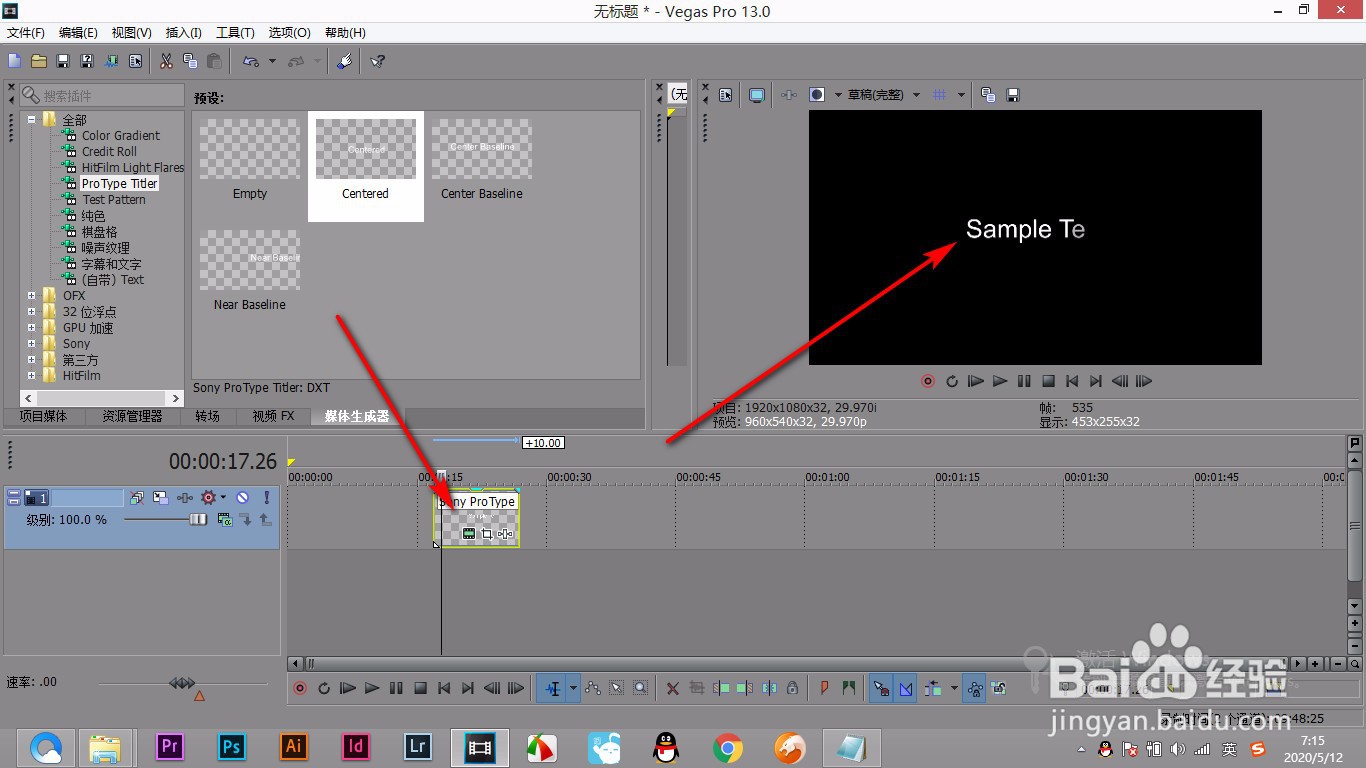Adjust the 速率 rate slider
The image size is (1366, 768).
(x=182, y=684)
